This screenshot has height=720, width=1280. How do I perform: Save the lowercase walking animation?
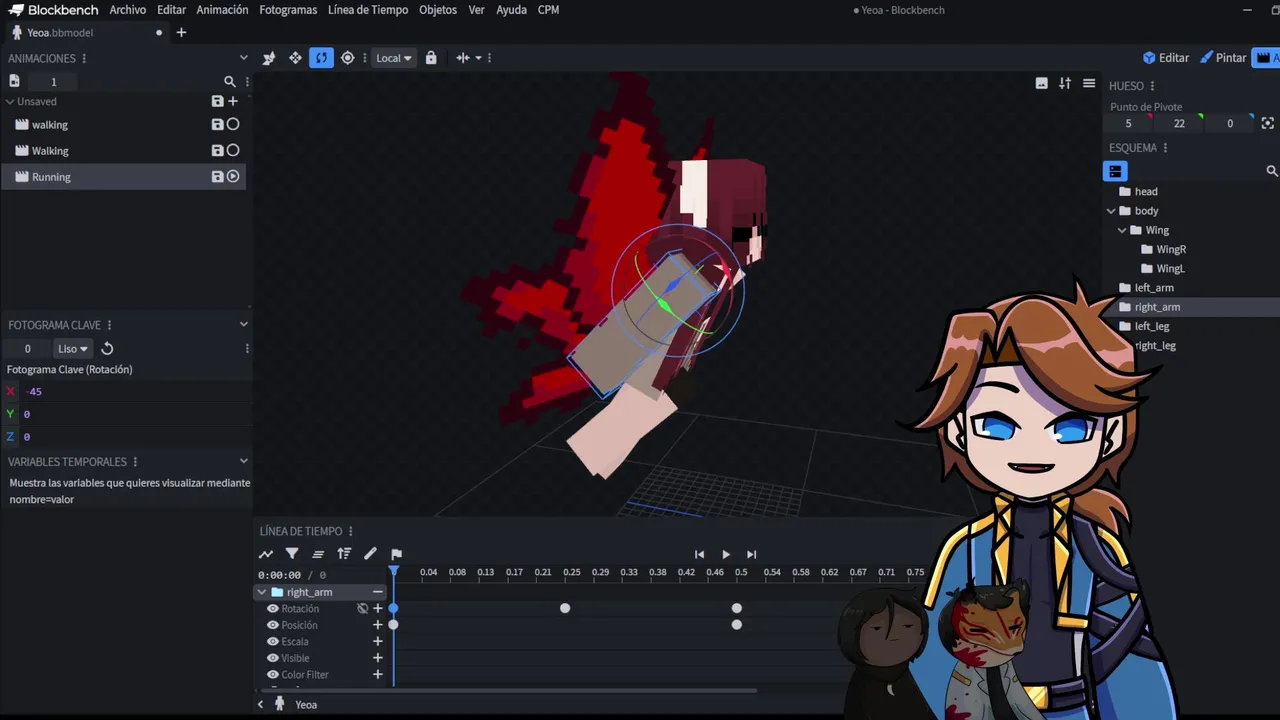point(217,124)
